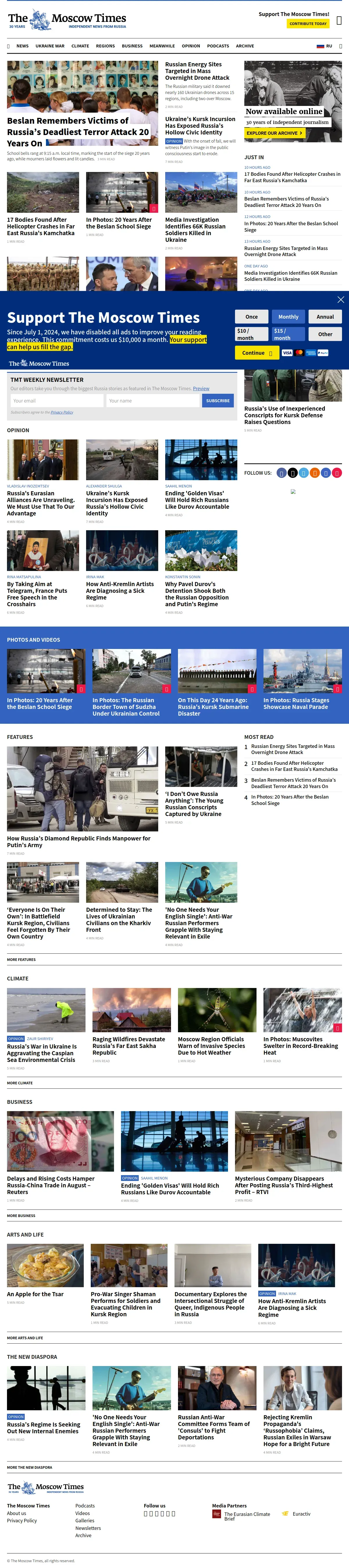Image resolution: width=349 pixels, height=1568 pixels.
Task: Go to the BUSINESS section
Action: [132, 46]
